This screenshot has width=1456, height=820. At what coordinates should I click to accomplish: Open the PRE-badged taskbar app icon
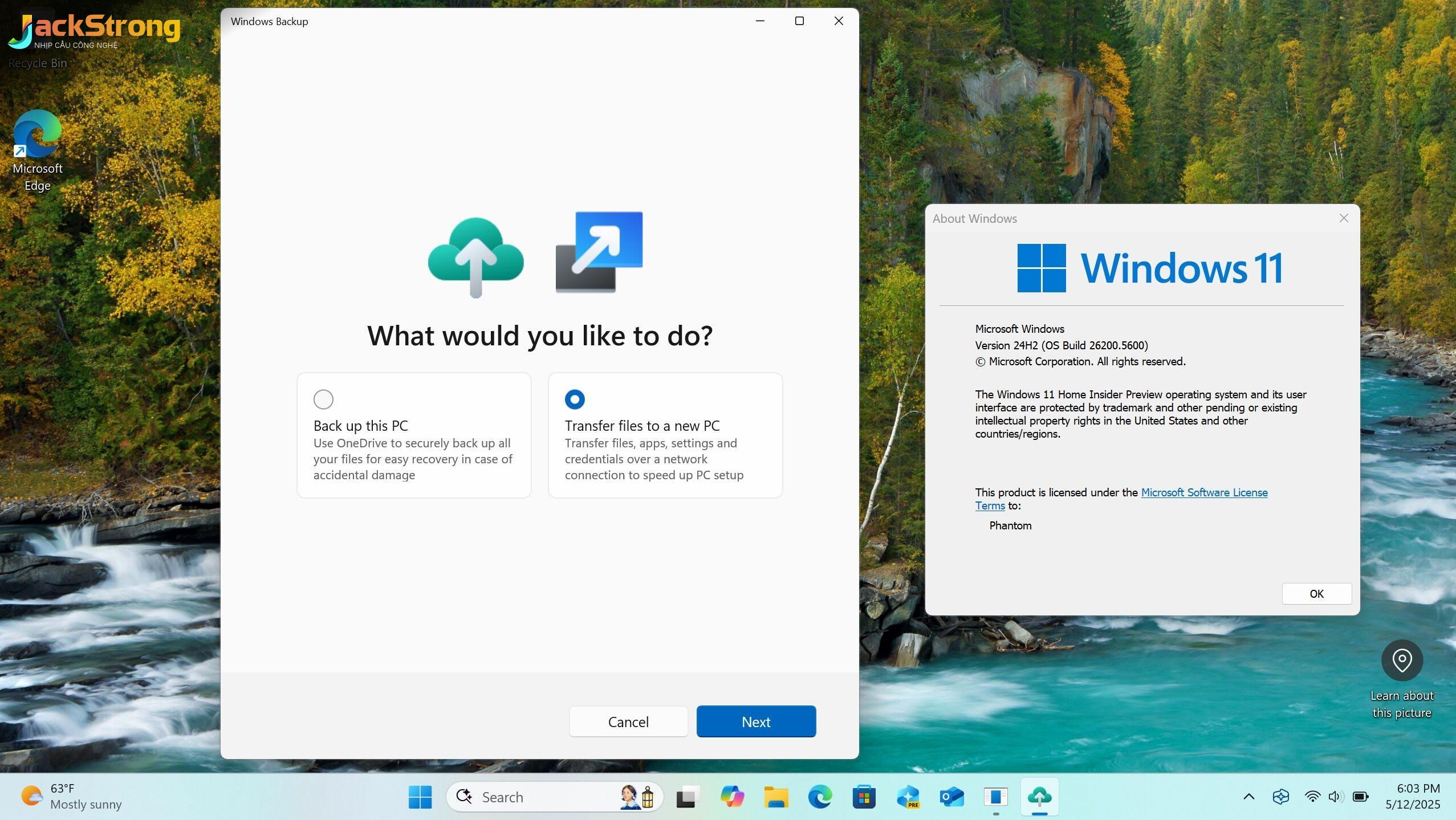(x=908, y=797)
